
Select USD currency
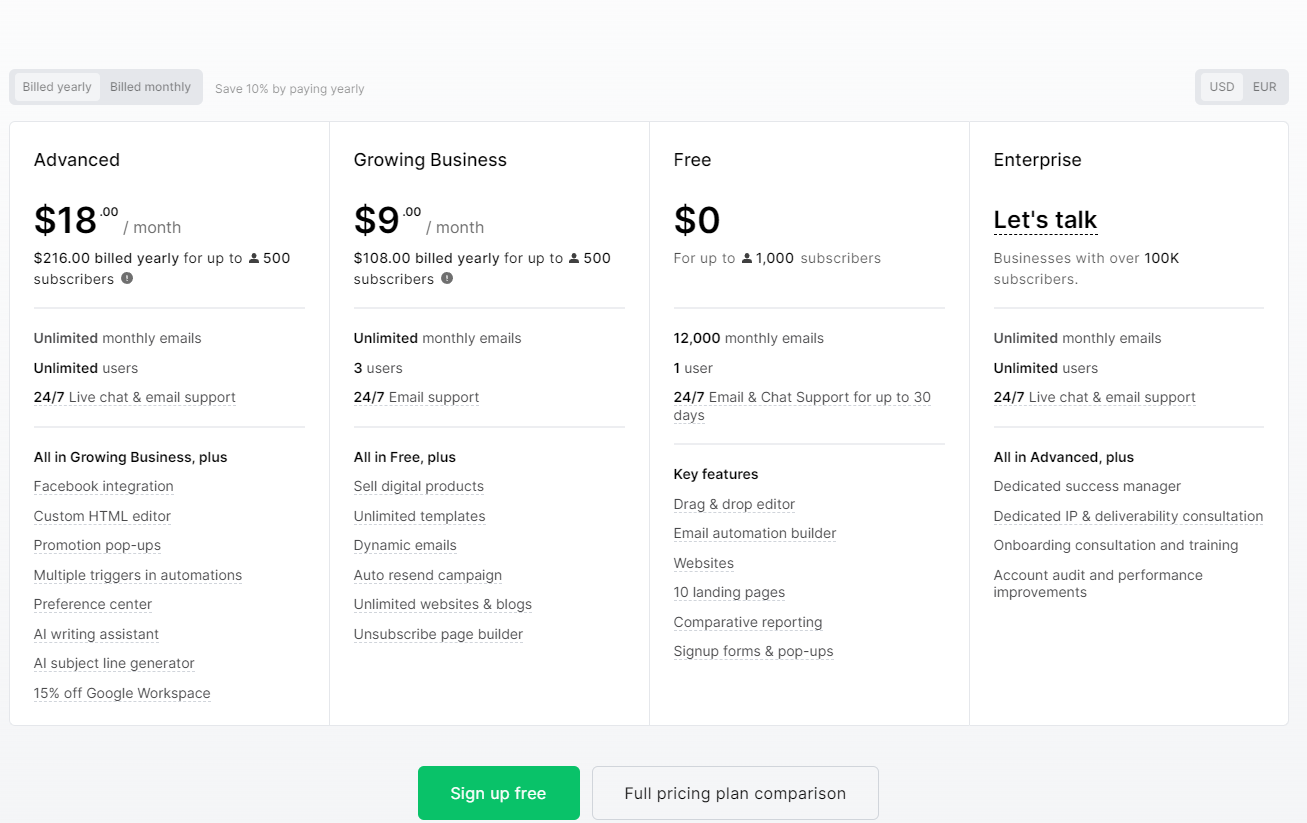1222,87
